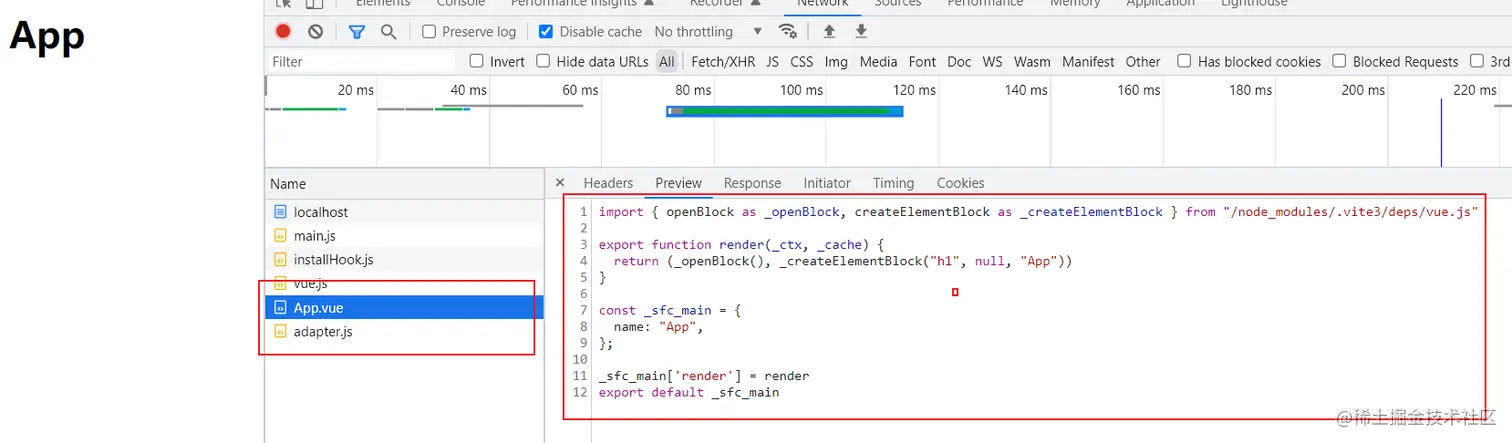Open the network search magnifier
Image resolution: width=1512 pixels, height=443 pixels.
click(389, 32)
